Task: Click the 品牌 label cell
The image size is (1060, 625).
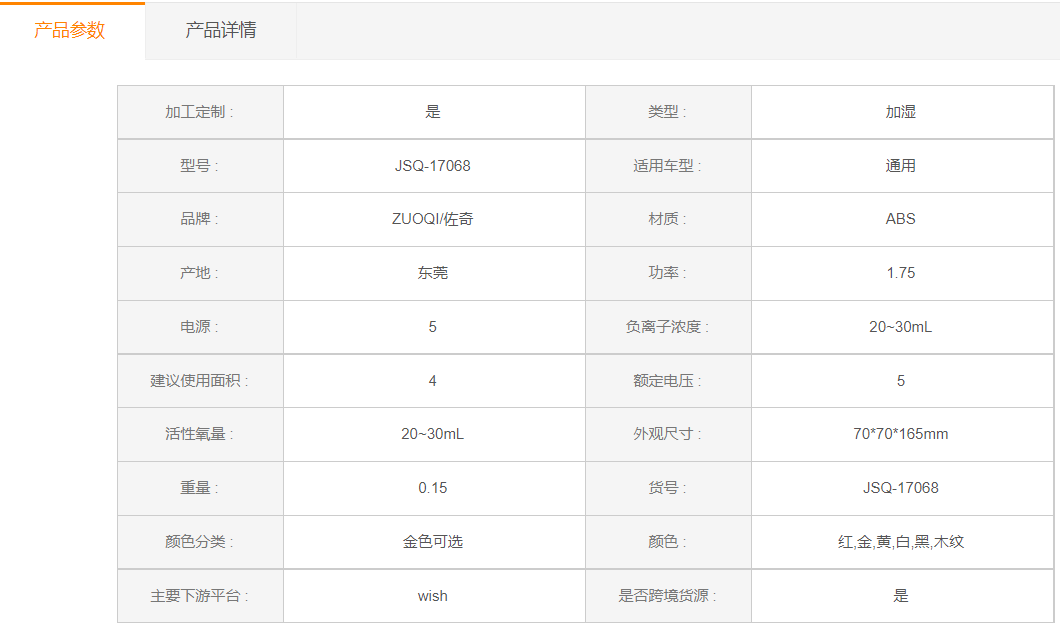Action: click(200, 220)
